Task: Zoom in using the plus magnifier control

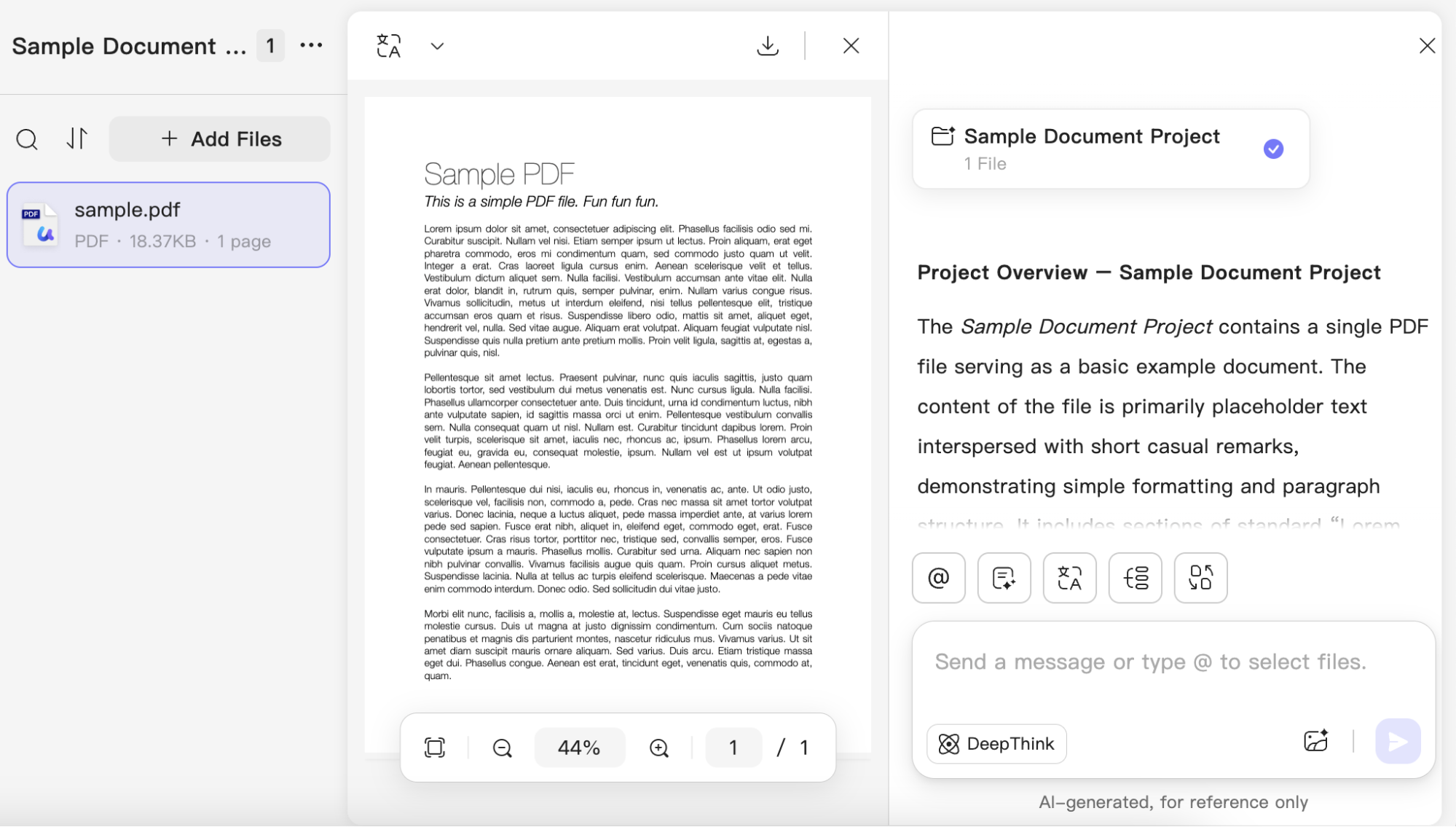Action: [658, 747]
